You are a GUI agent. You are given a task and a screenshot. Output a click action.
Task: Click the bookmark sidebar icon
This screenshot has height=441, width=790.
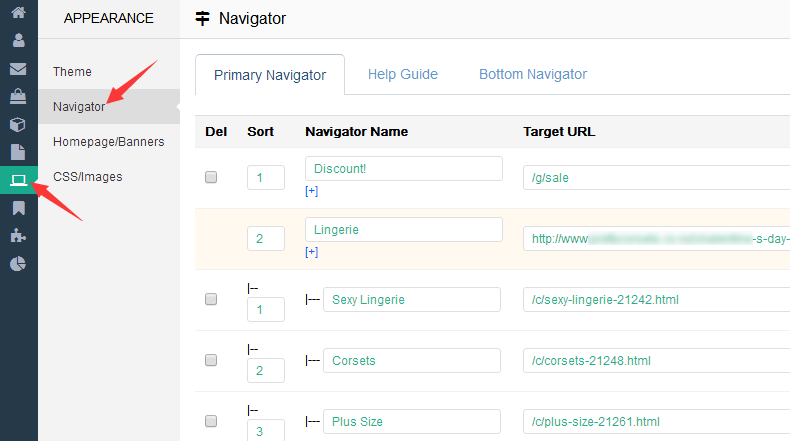[18, 208]
